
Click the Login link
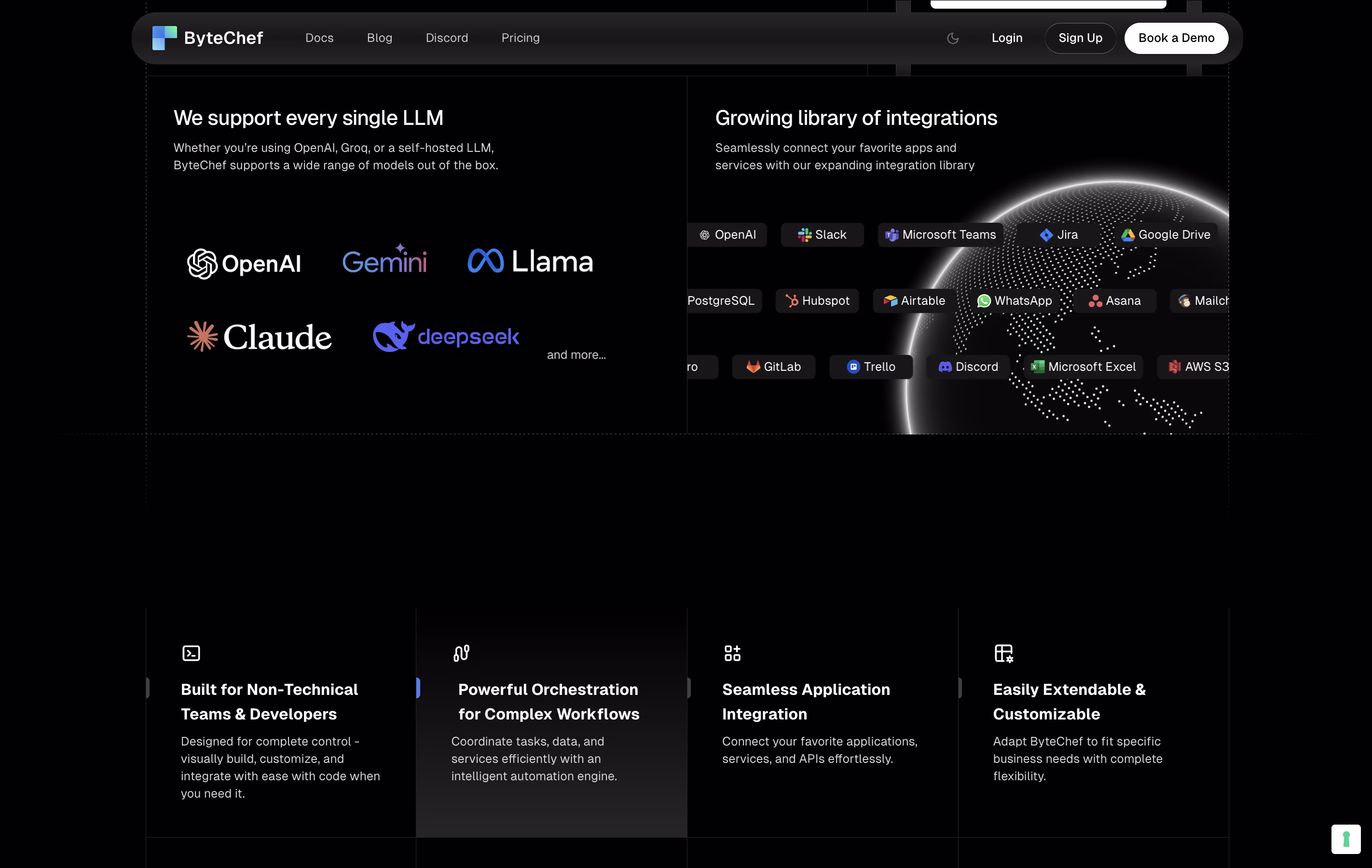tap(1007, 38)
